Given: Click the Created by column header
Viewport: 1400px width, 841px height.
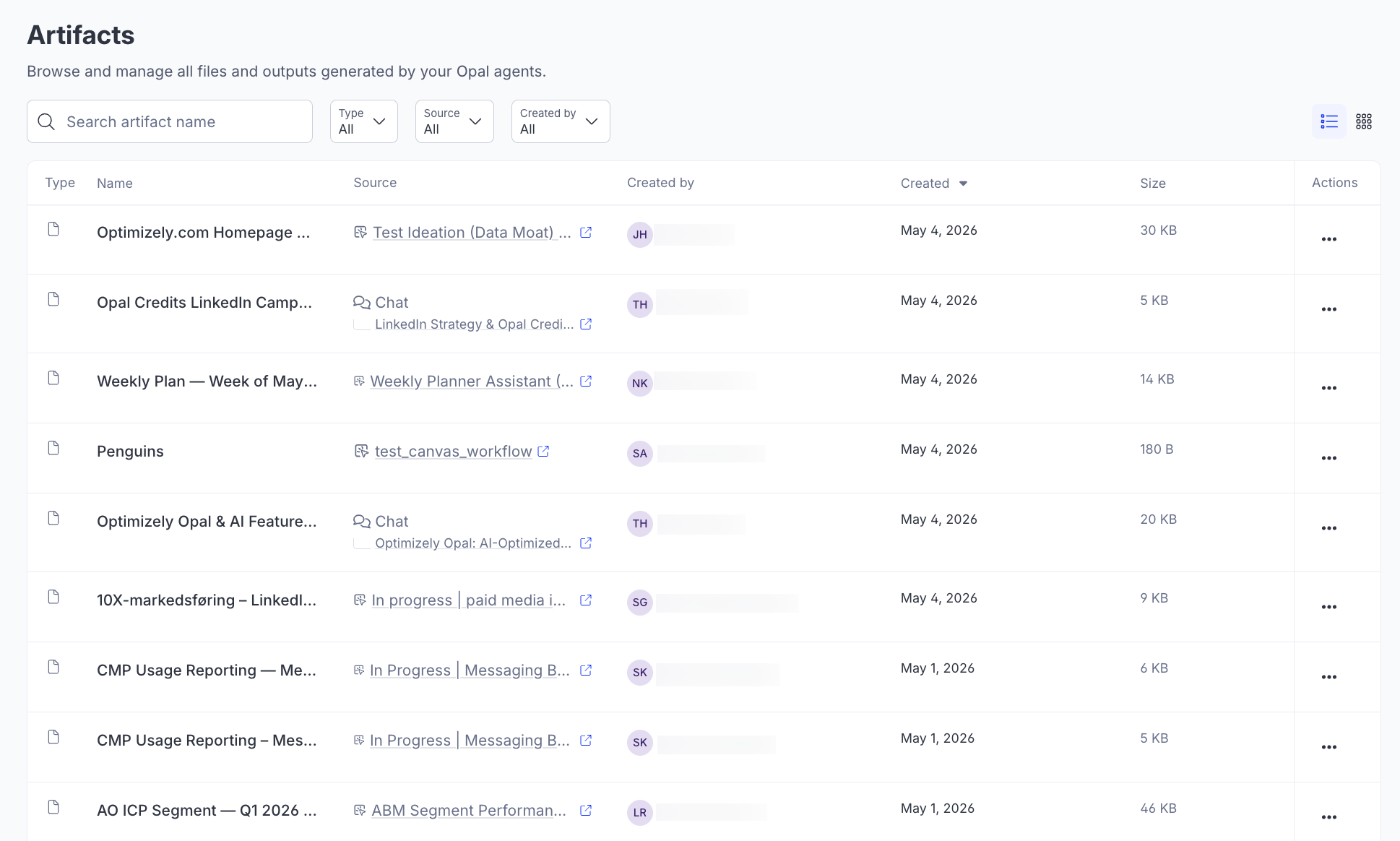Looking at the screenshot, I should [660, 183].
